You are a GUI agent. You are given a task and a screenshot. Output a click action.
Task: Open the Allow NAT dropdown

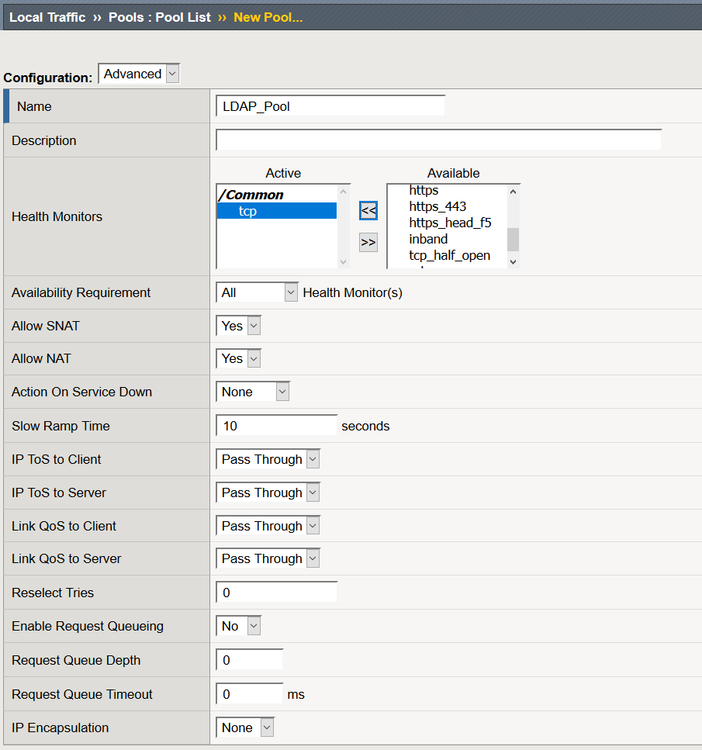tap(239, 359)
